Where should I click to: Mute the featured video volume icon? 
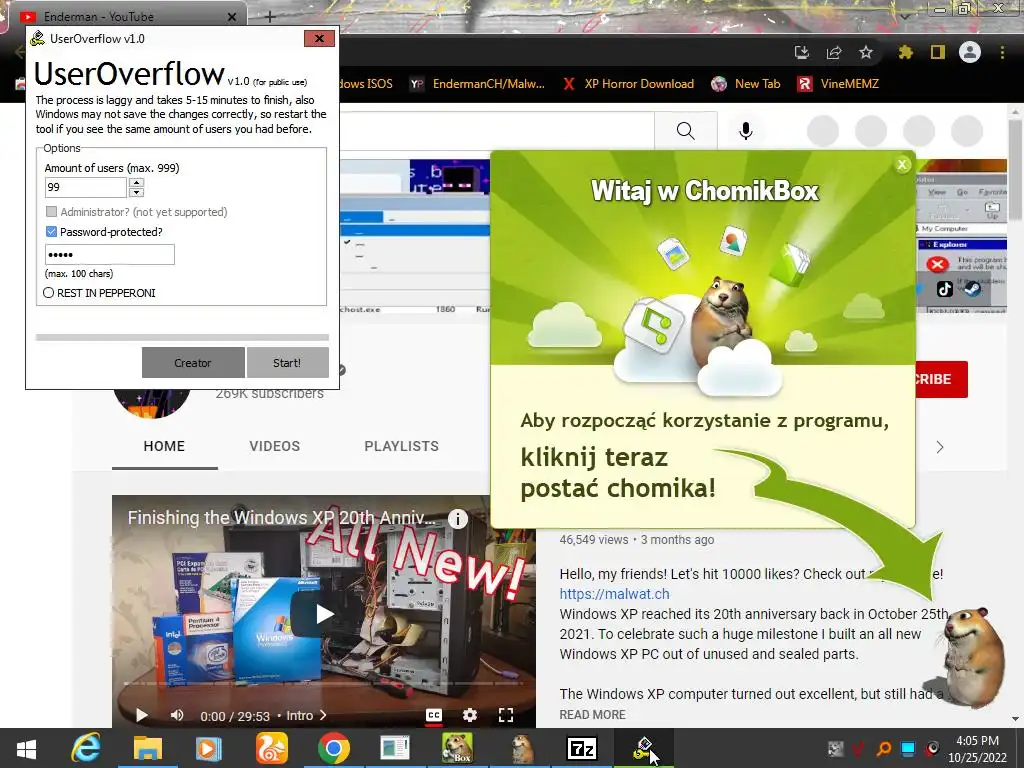click(176, 715)
